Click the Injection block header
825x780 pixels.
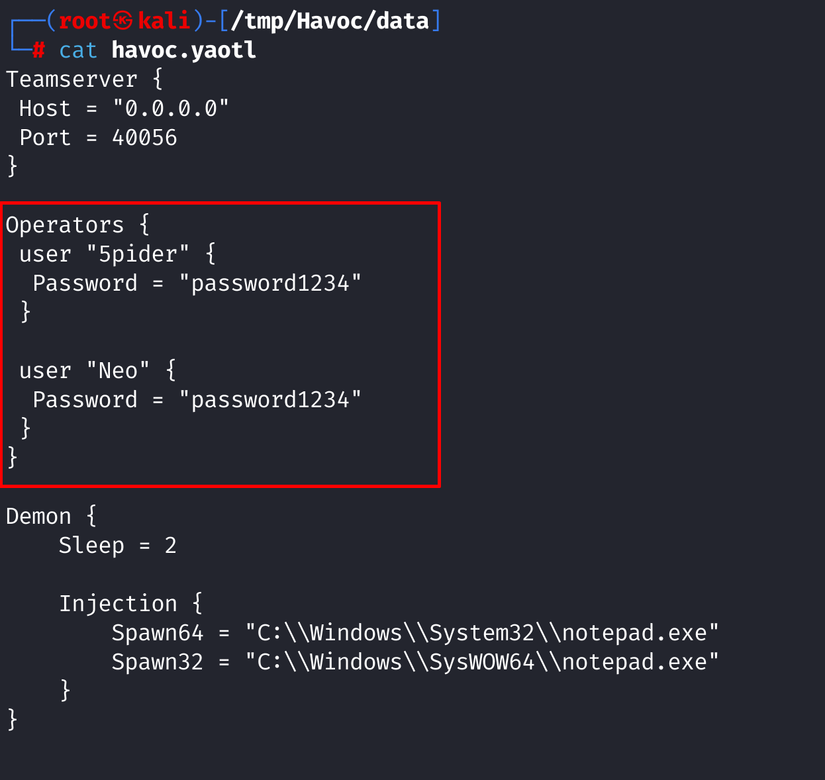click(118, 604)
